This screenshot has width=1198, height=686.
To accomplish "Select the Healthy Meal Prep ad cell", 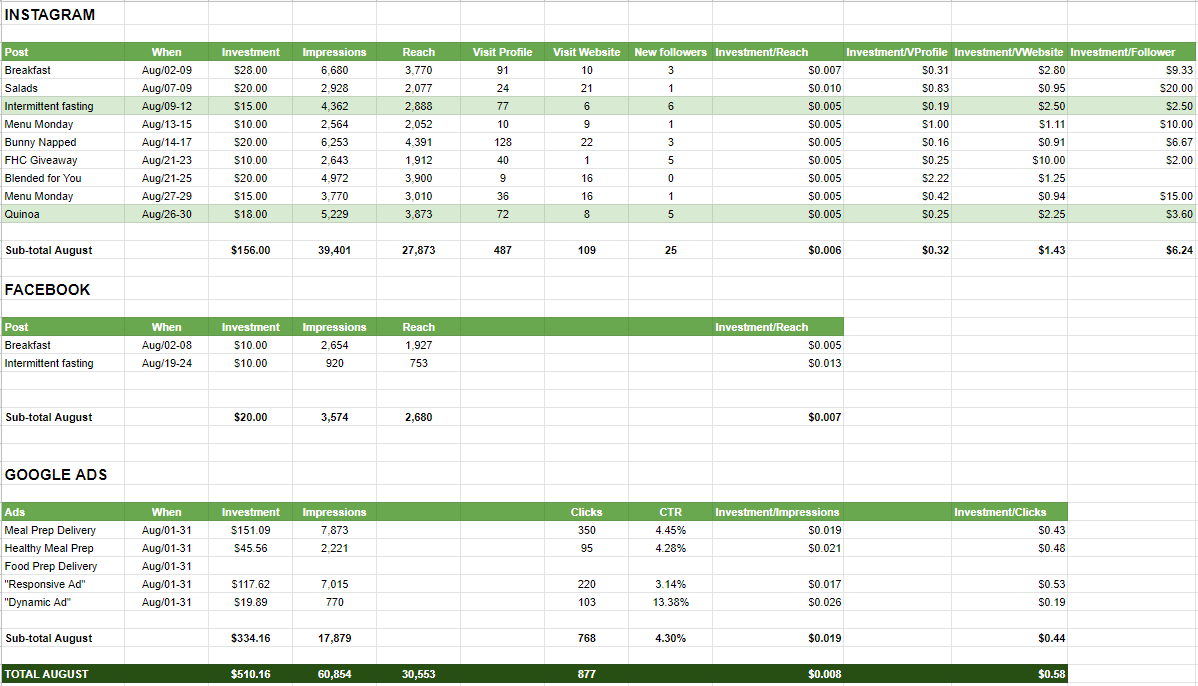I will 49,548.
